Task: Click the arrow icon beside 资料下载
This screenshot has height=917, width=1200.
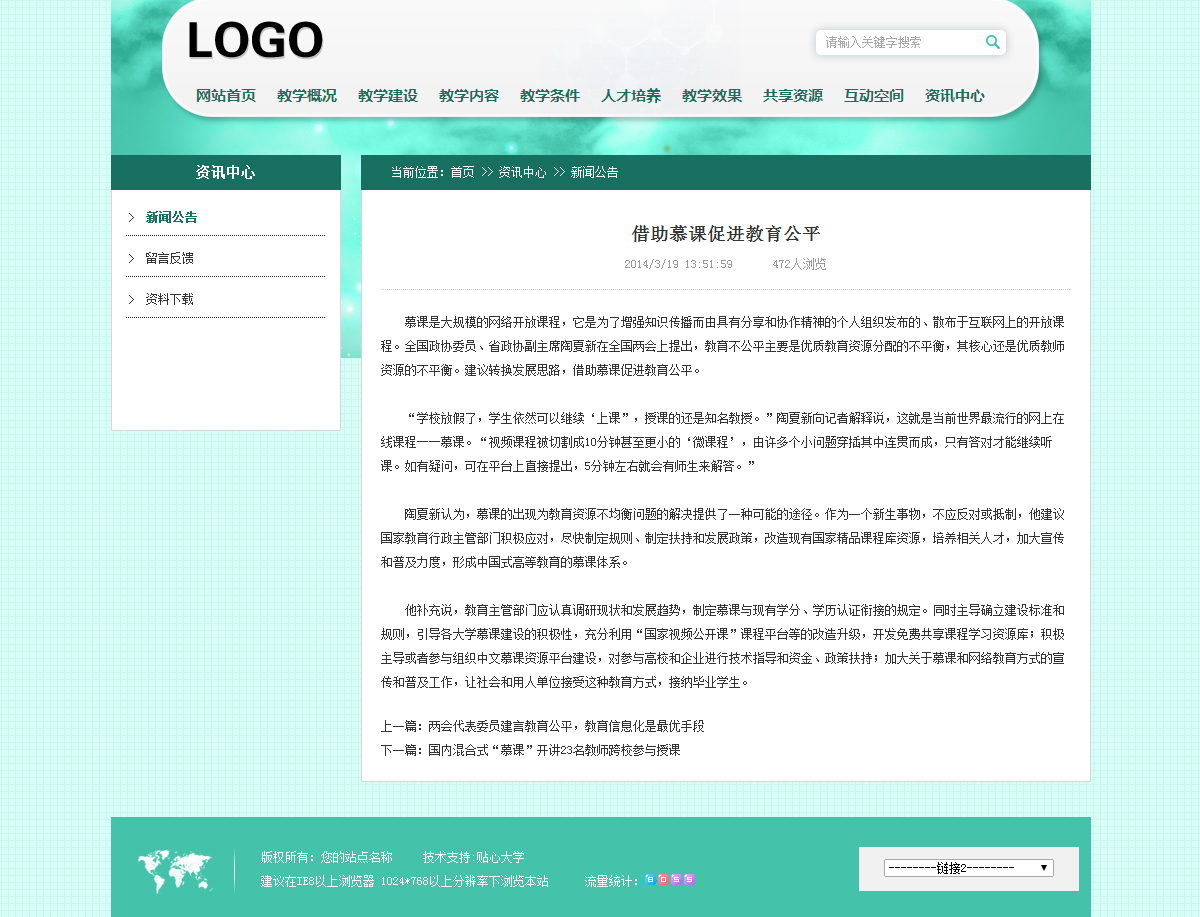Action: tap(131, 299)
